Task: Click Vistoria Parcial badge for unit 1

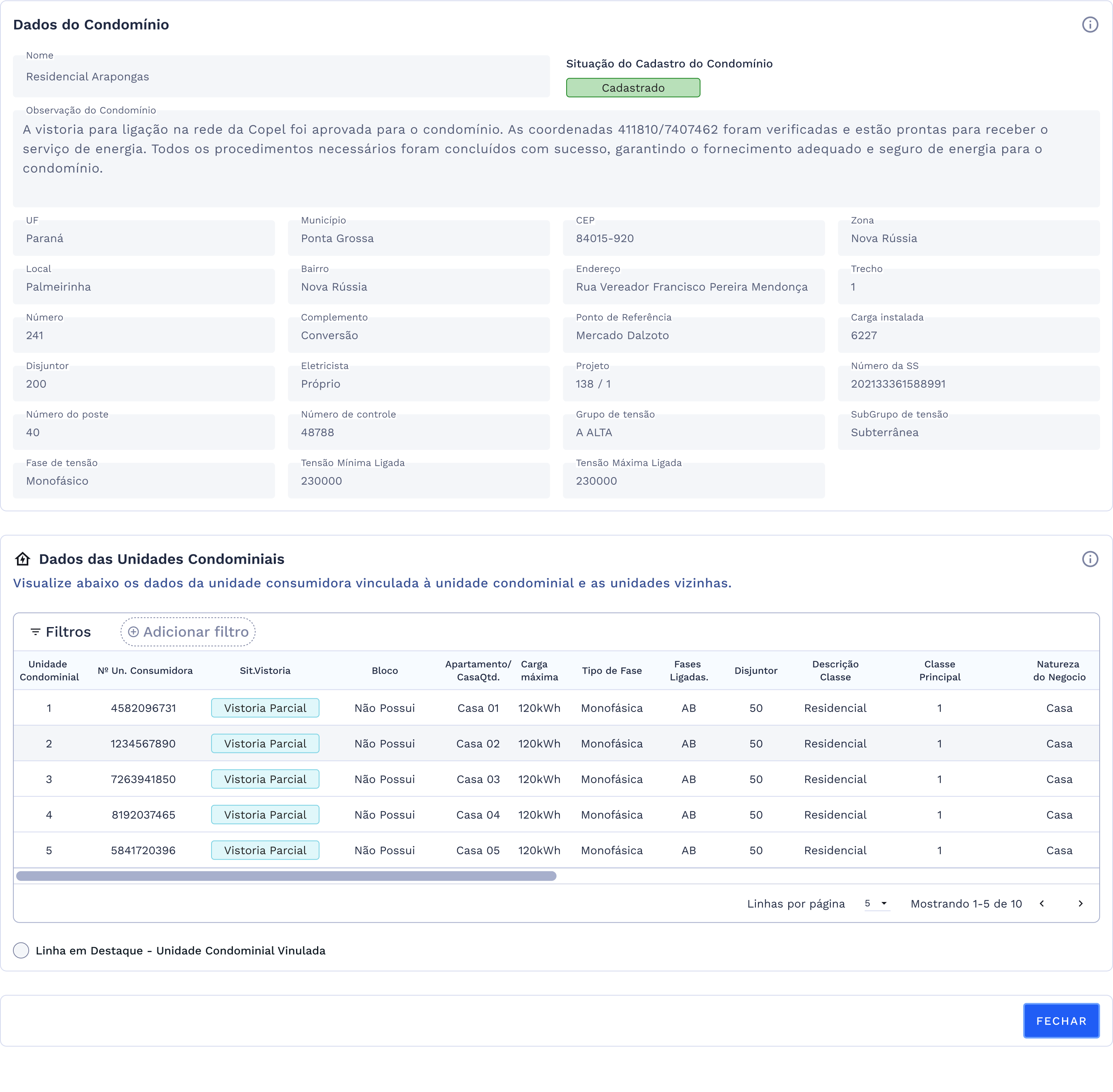Action: 265,708
